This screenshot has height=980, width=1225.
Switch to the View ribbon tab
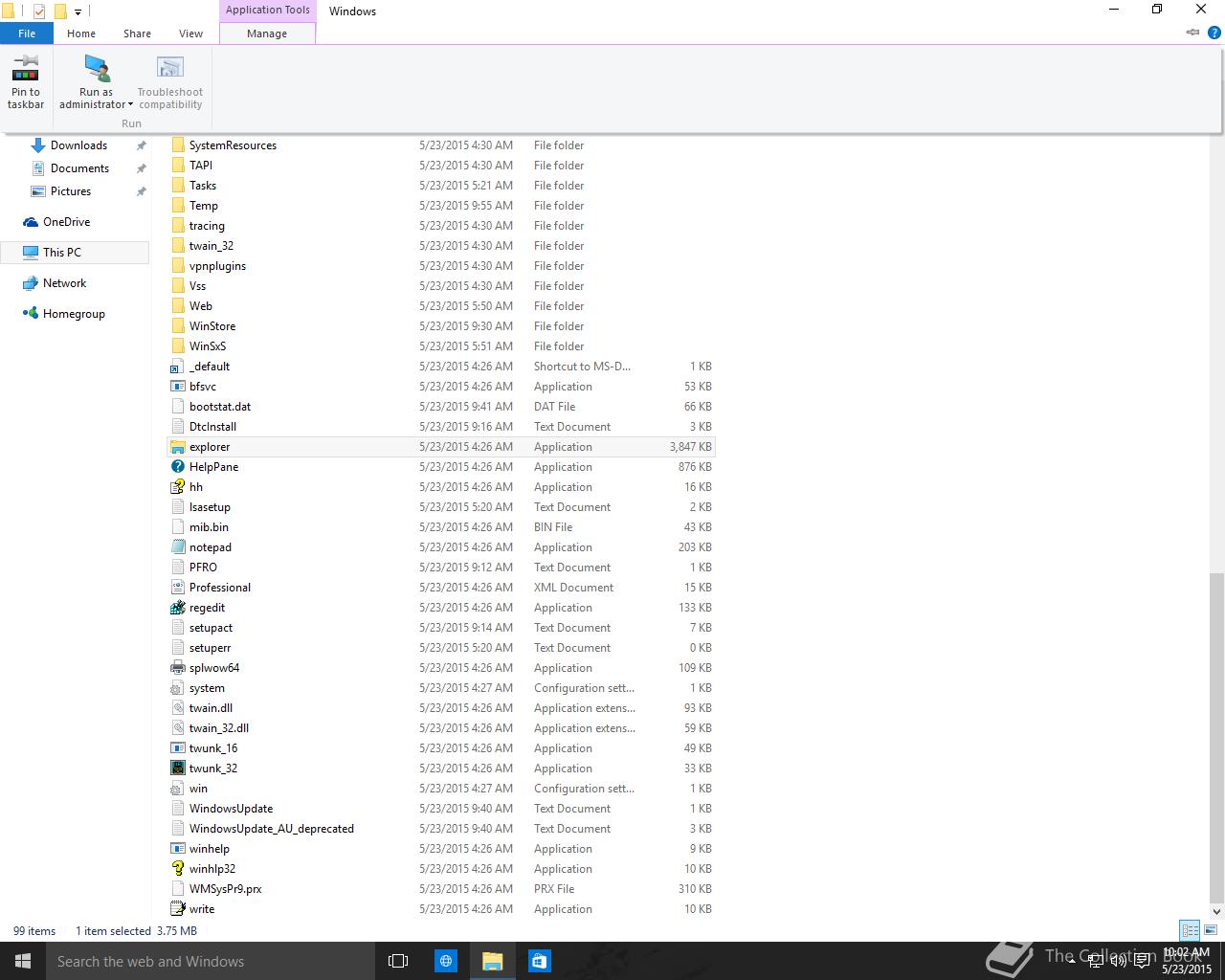click(x=190, y=33)
